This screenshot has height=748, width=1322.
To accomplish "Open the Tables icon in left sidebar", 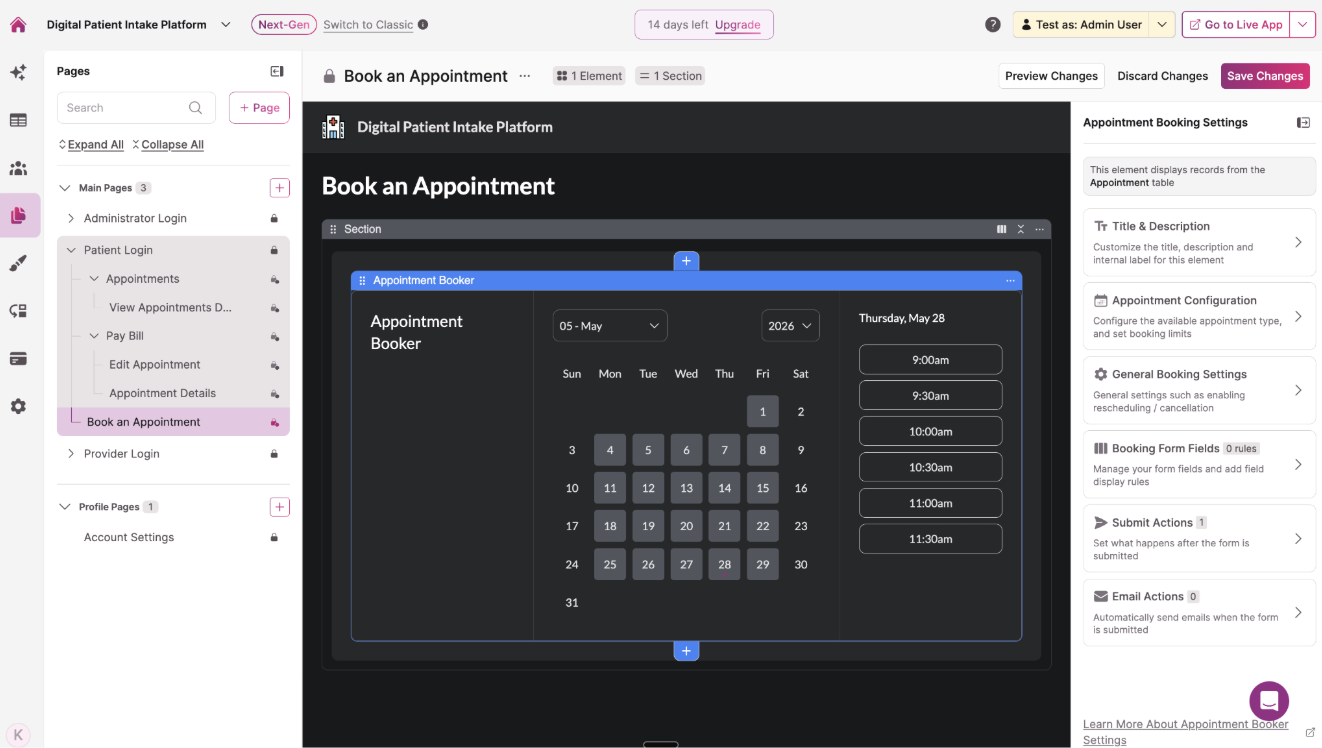I will (18, 120).
